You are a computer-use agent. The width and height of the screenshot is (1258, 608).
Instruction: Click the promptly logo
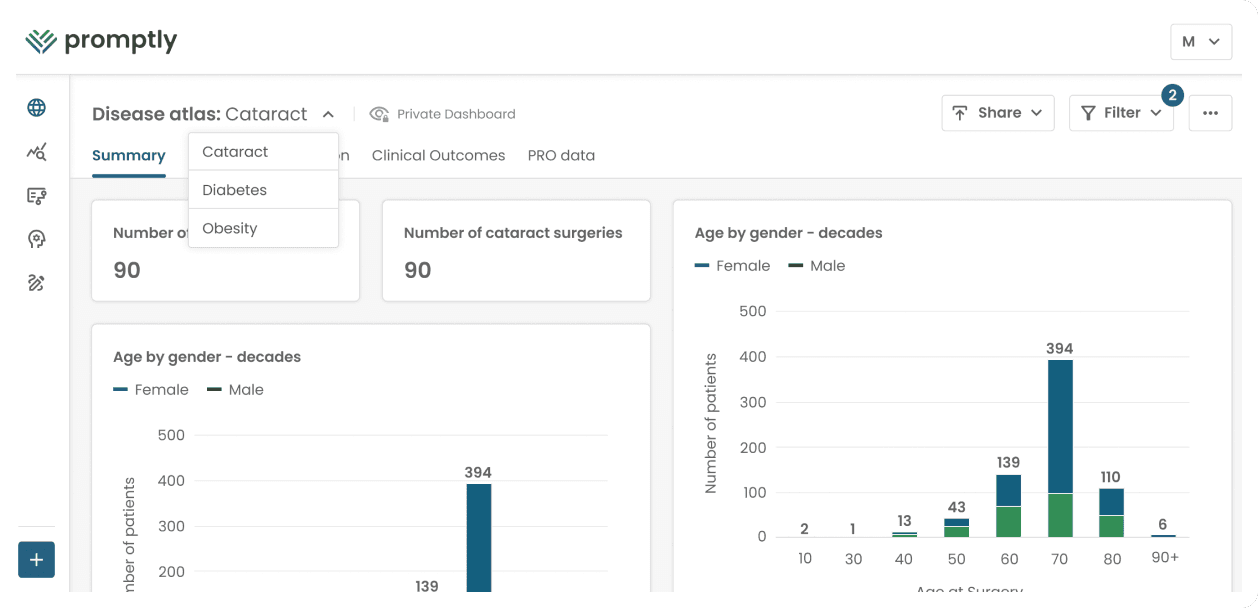point(102,40)
